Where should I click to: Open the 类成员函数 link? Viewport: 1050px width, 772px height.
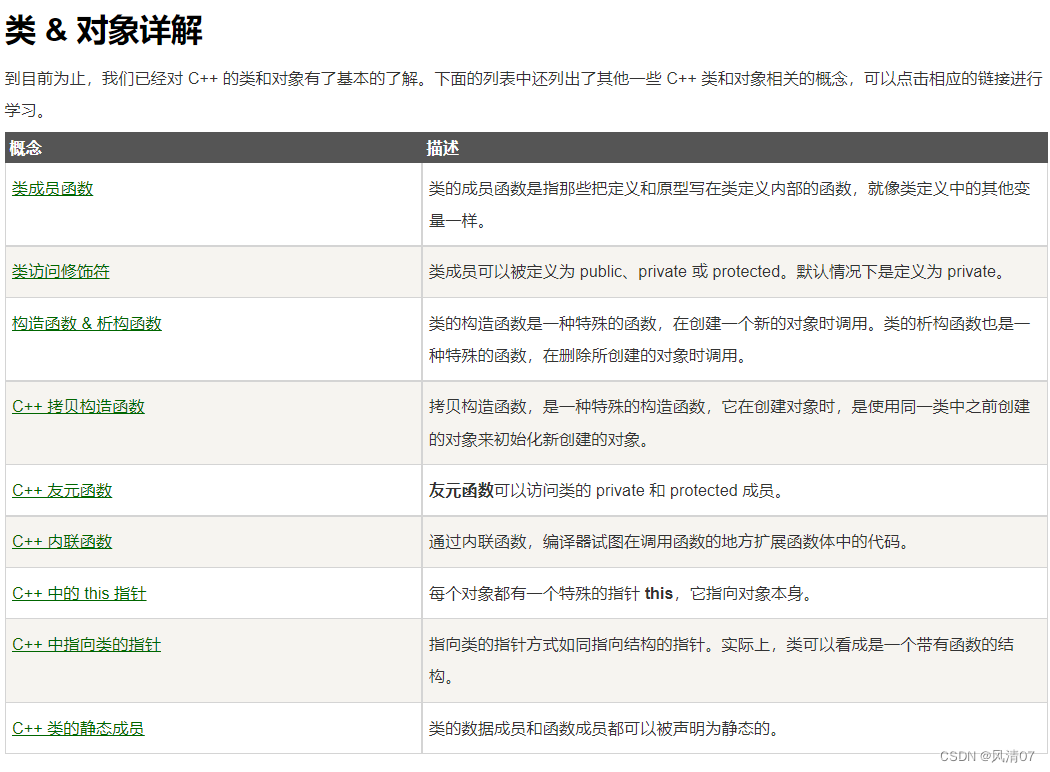52,189
